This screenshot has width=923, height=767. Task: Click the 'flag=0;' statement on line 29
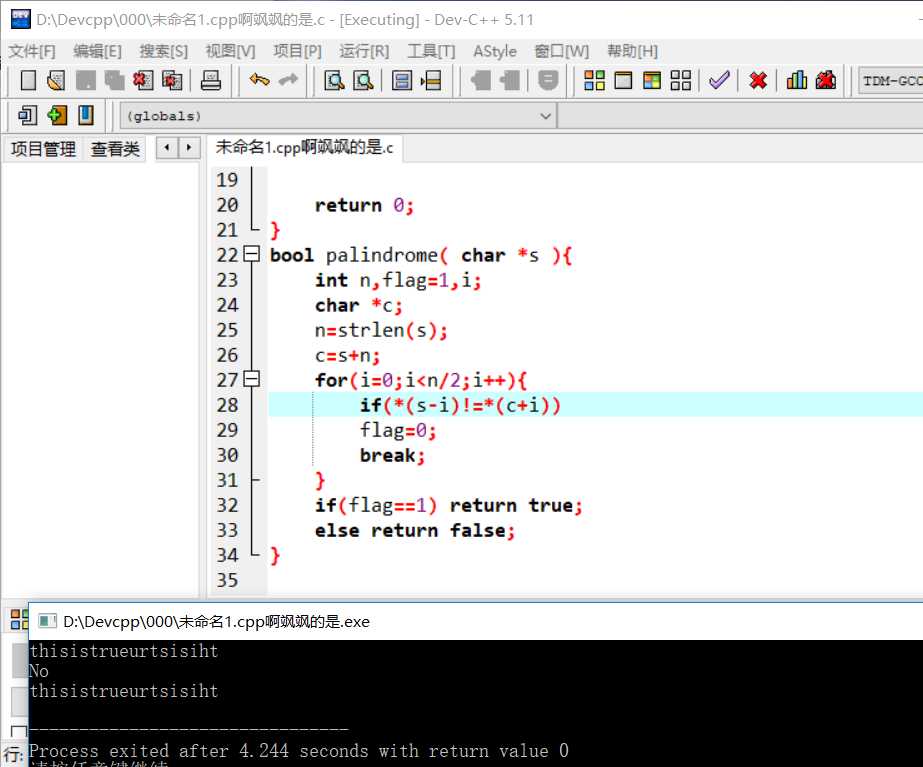click(398, 430)
